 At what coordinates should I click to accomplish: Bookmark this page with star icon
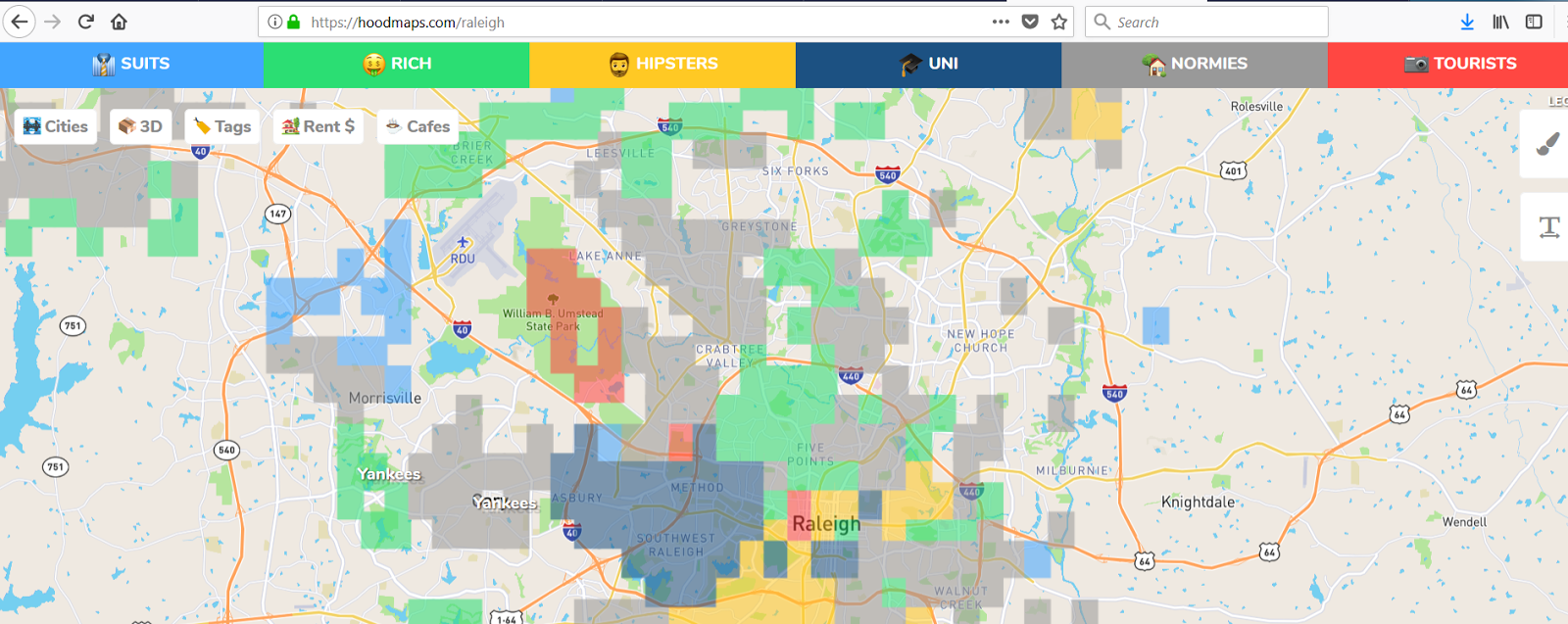[1059, 22]
